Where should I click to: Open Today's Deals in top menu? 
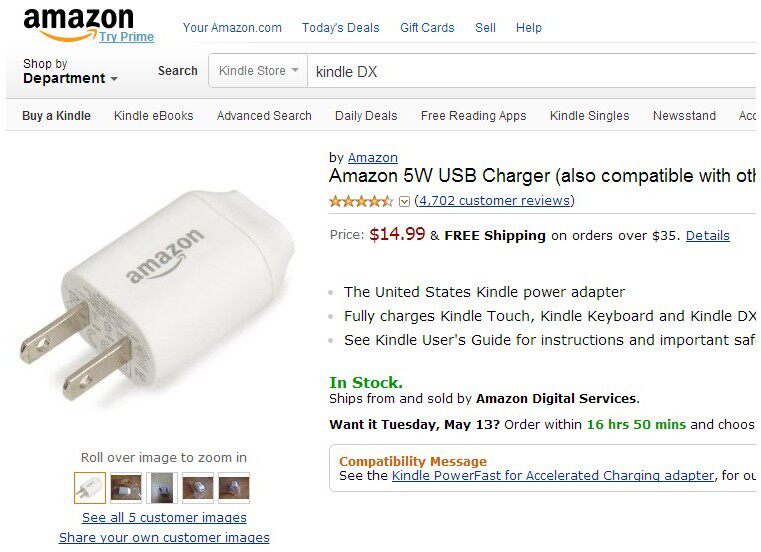point(341,28)
